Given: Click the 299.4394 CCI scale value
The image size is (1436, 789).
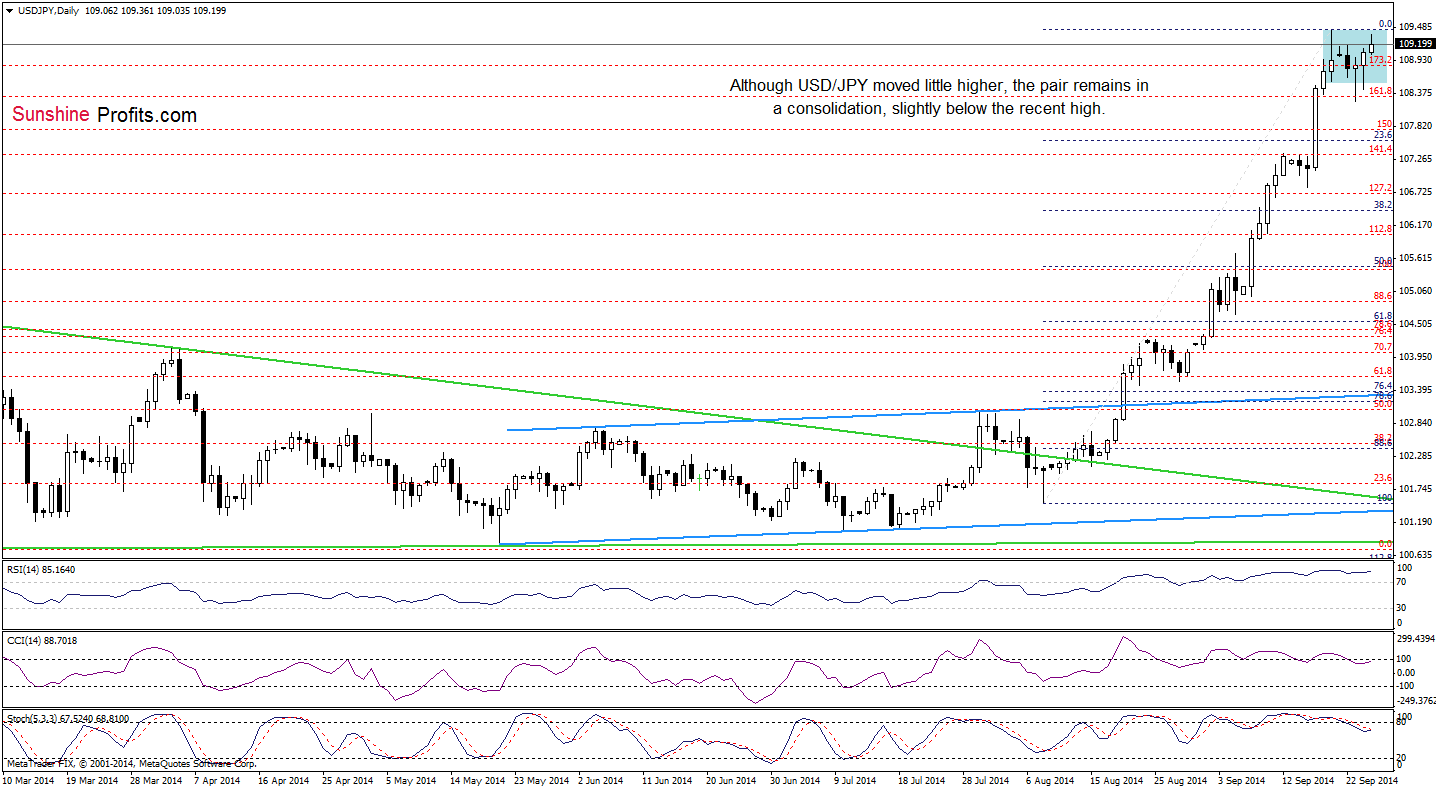Looking at the screenshot, I should coord(1417,638).
